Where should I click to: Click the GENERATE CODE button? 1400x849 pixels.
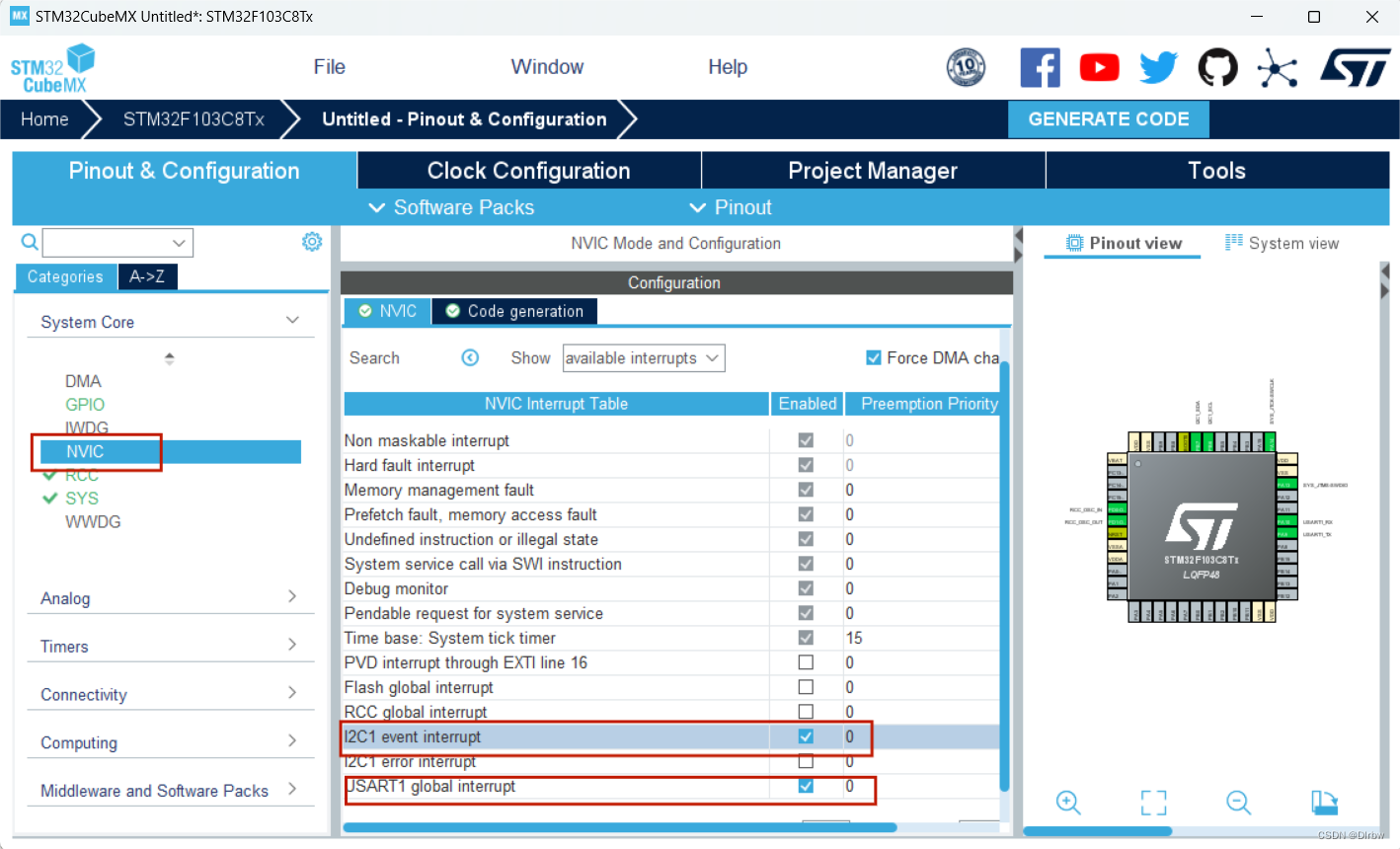click(x=1108, y=118)
